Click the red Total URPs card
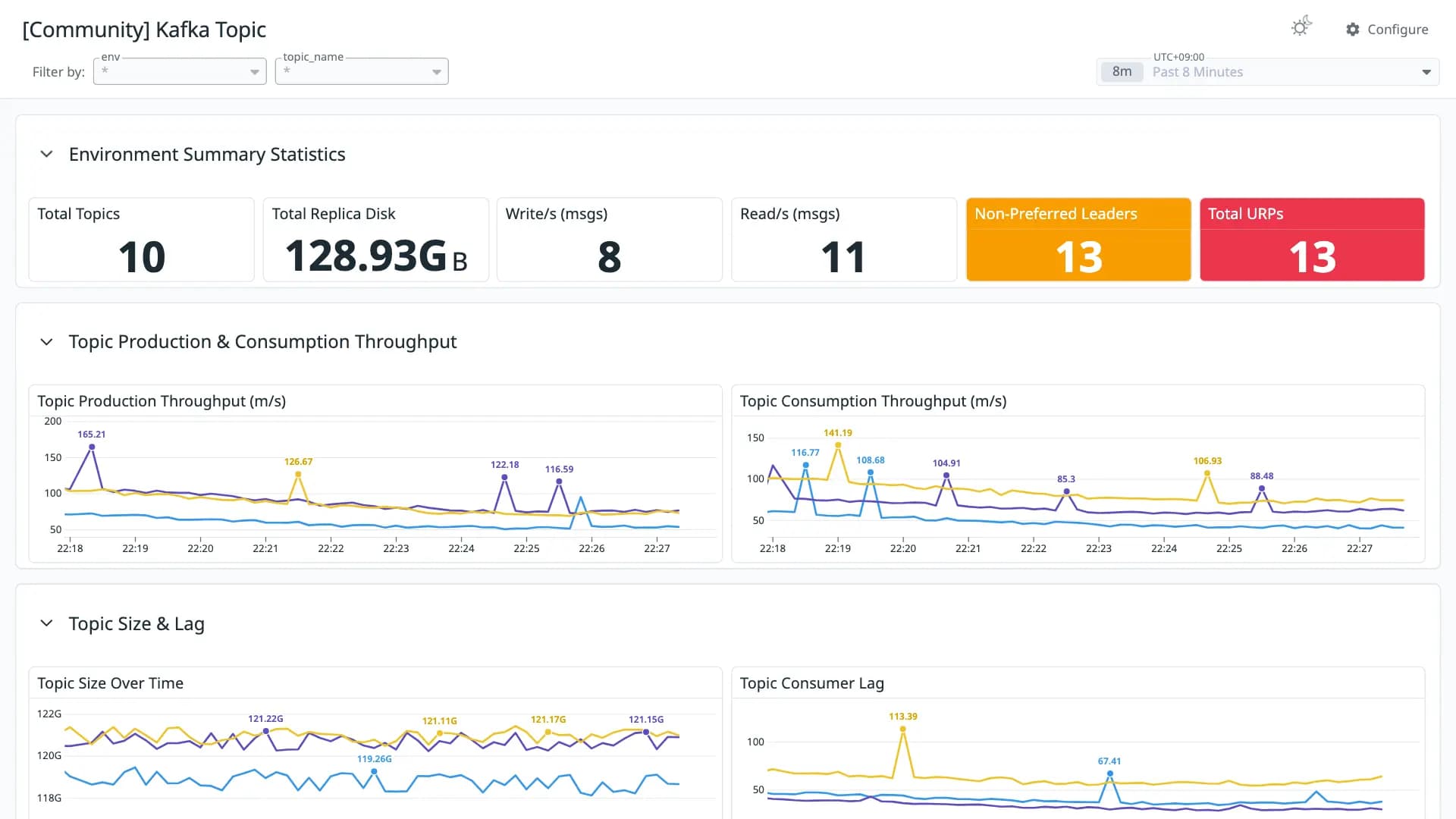Image resolution: width=1456 pixels, height=819 pixels. click(1313, 240)
